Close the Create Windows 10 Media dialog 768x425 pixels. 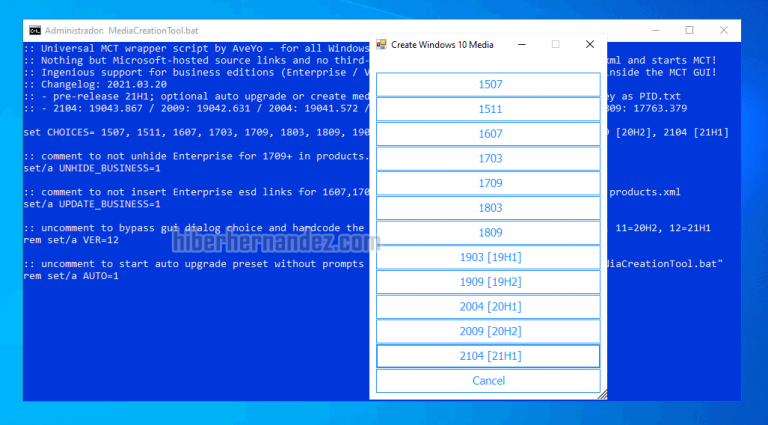589,45
